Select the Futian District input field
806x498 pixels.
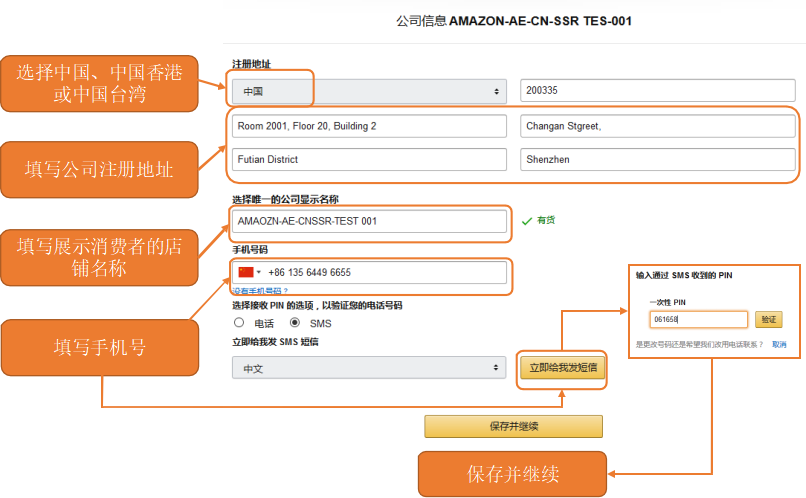[x=369, y=159]
